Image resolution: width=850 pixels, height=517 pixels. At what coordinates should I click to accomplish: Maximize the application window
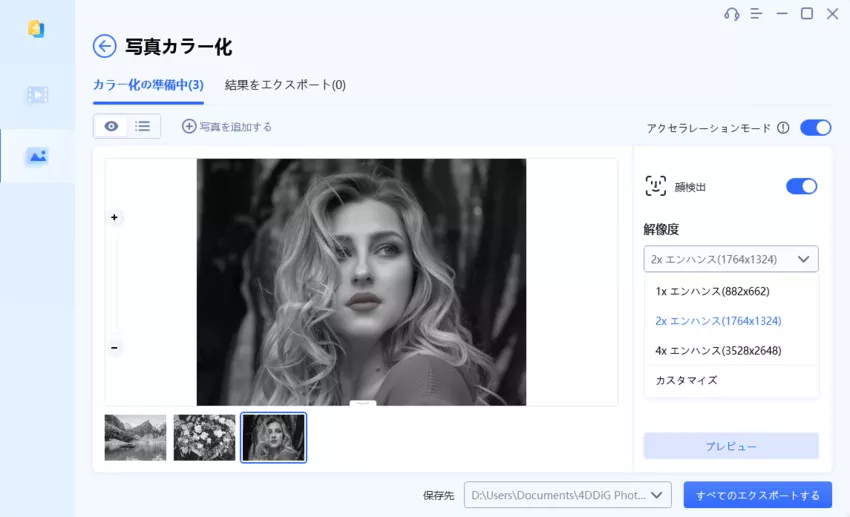[807, 14]
